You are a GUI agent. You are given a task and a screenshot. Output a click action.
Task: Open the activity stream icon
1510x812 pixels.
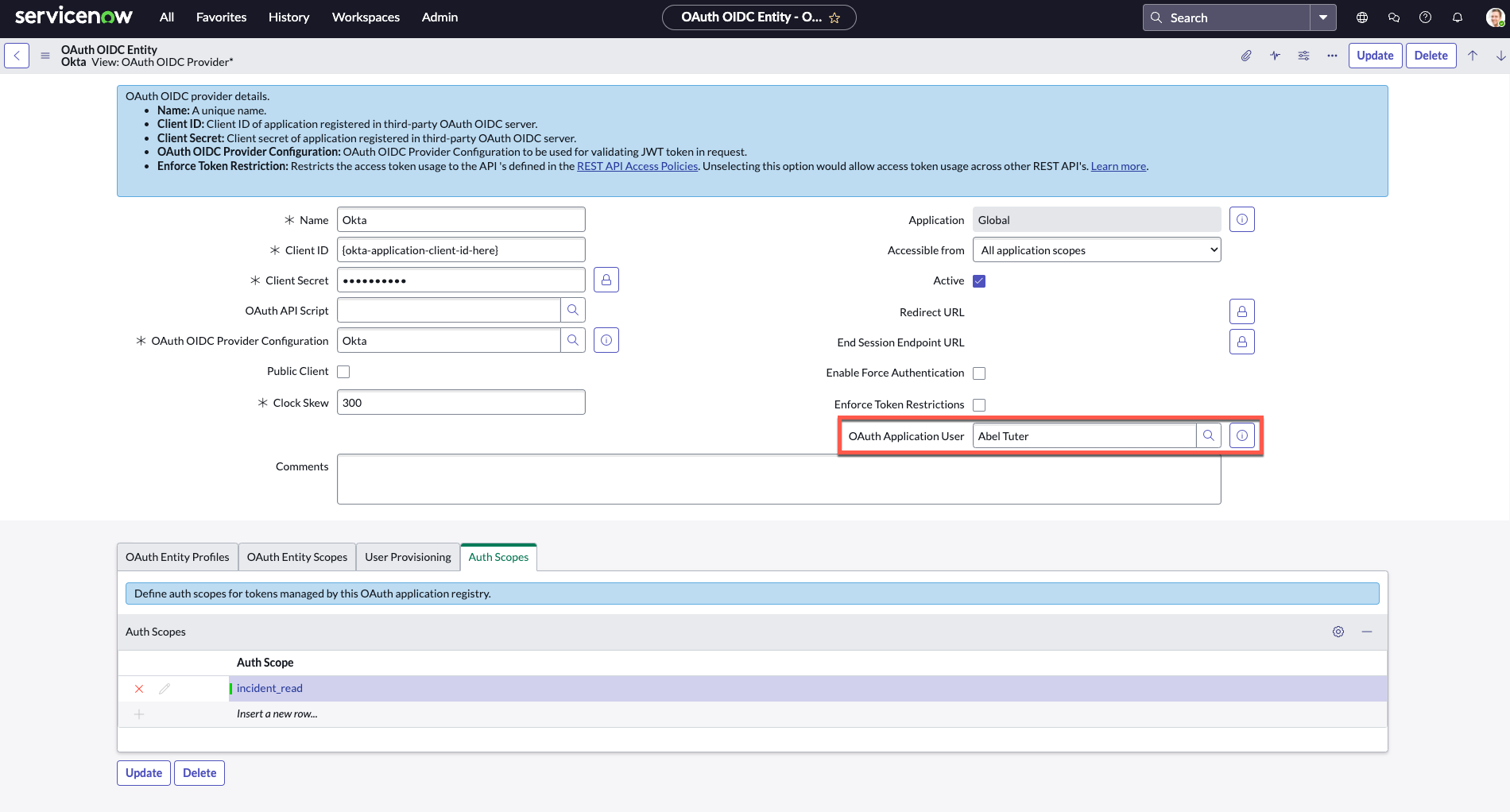coord(1275,56)
